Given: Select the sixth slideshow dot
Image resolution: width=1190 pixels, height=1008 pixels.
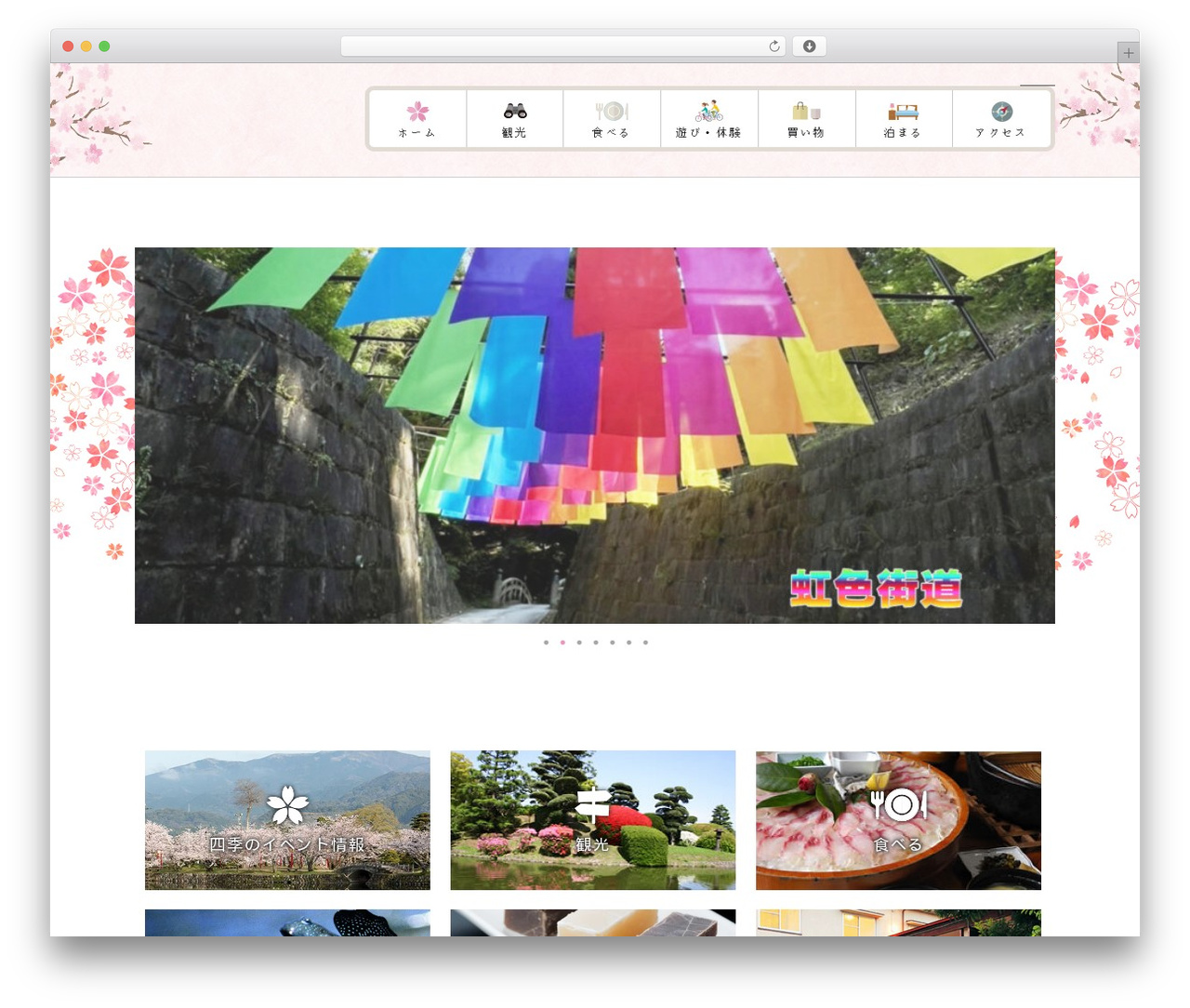Looking at the screenshot, I should tap(629, 643).
